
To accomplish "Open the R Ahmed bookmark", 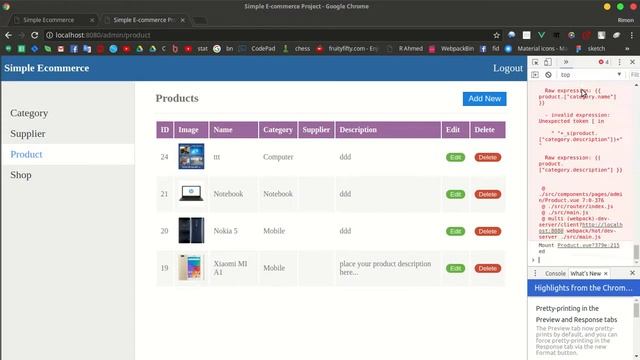I will pyautogui.click(x=405, y=49).
